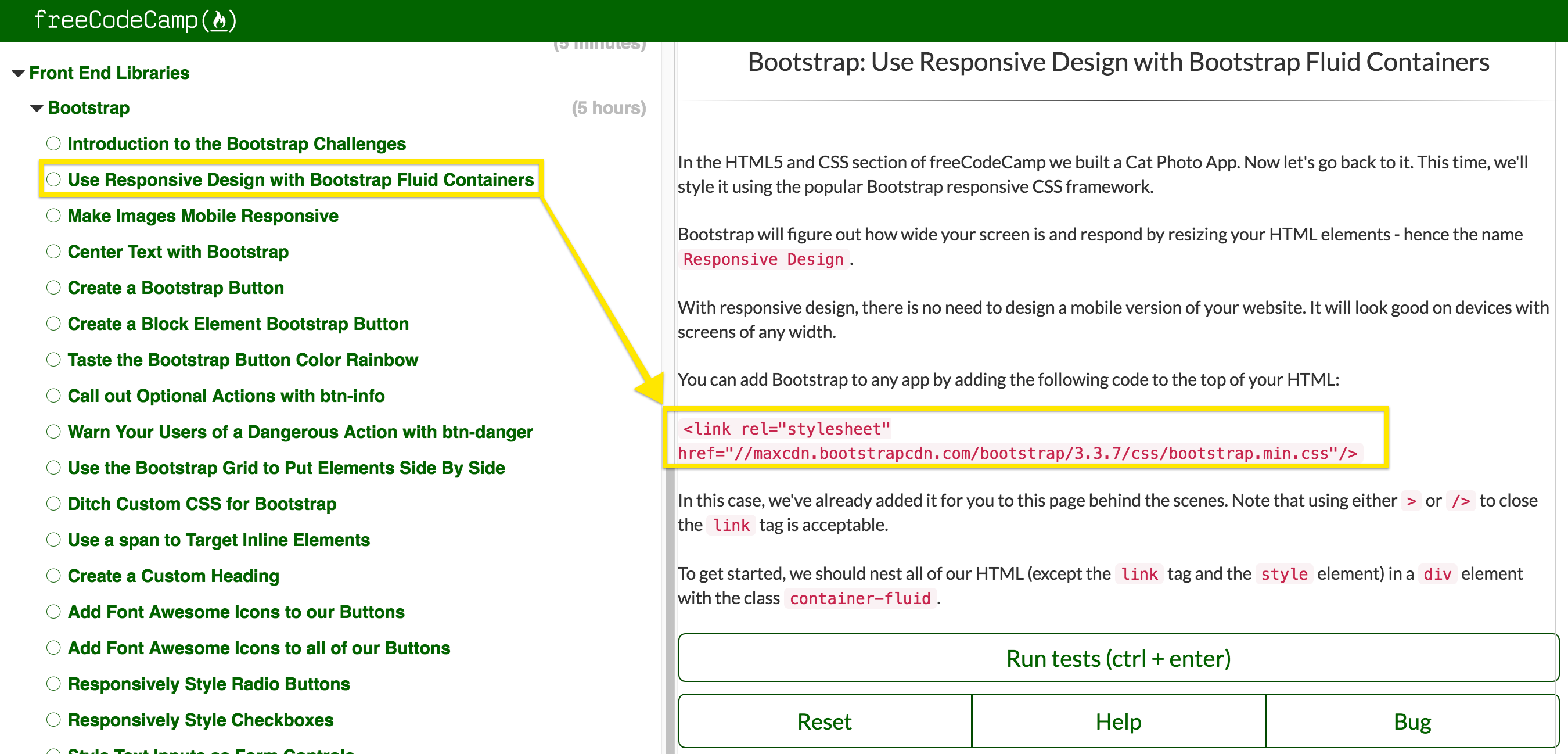Collapse the Front End Libraries section
The height and width of the screenshot is (754, 1568).
pyautogui.click(x=18, y=73)
